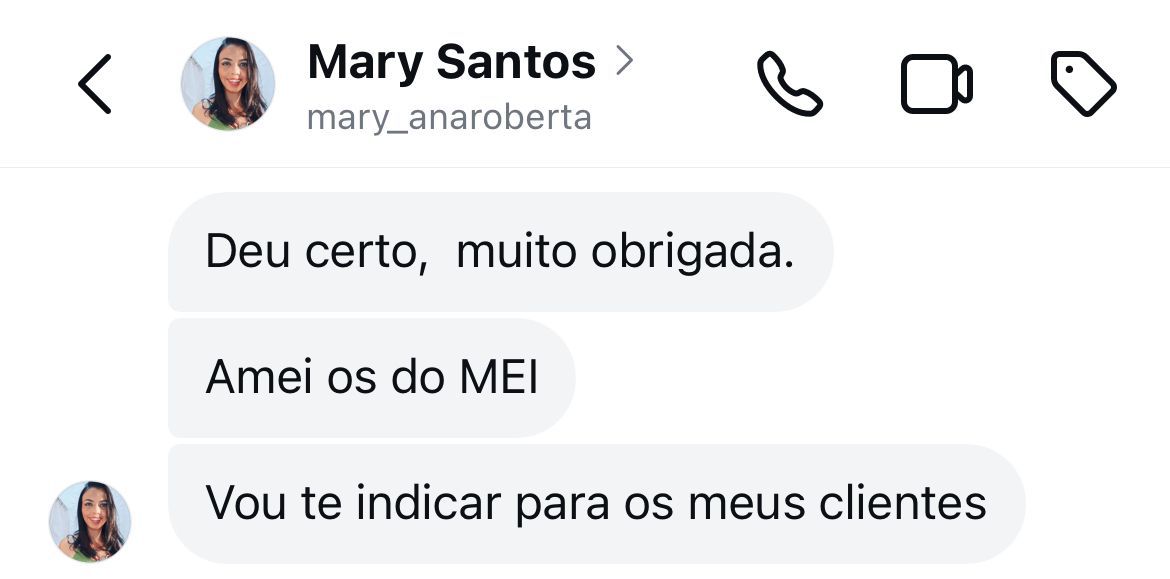Viewport: 1170px width, 579px height.
Task: Select the 'Deu certo, muito obrigada.' message
Action: [x=501, y=251]
